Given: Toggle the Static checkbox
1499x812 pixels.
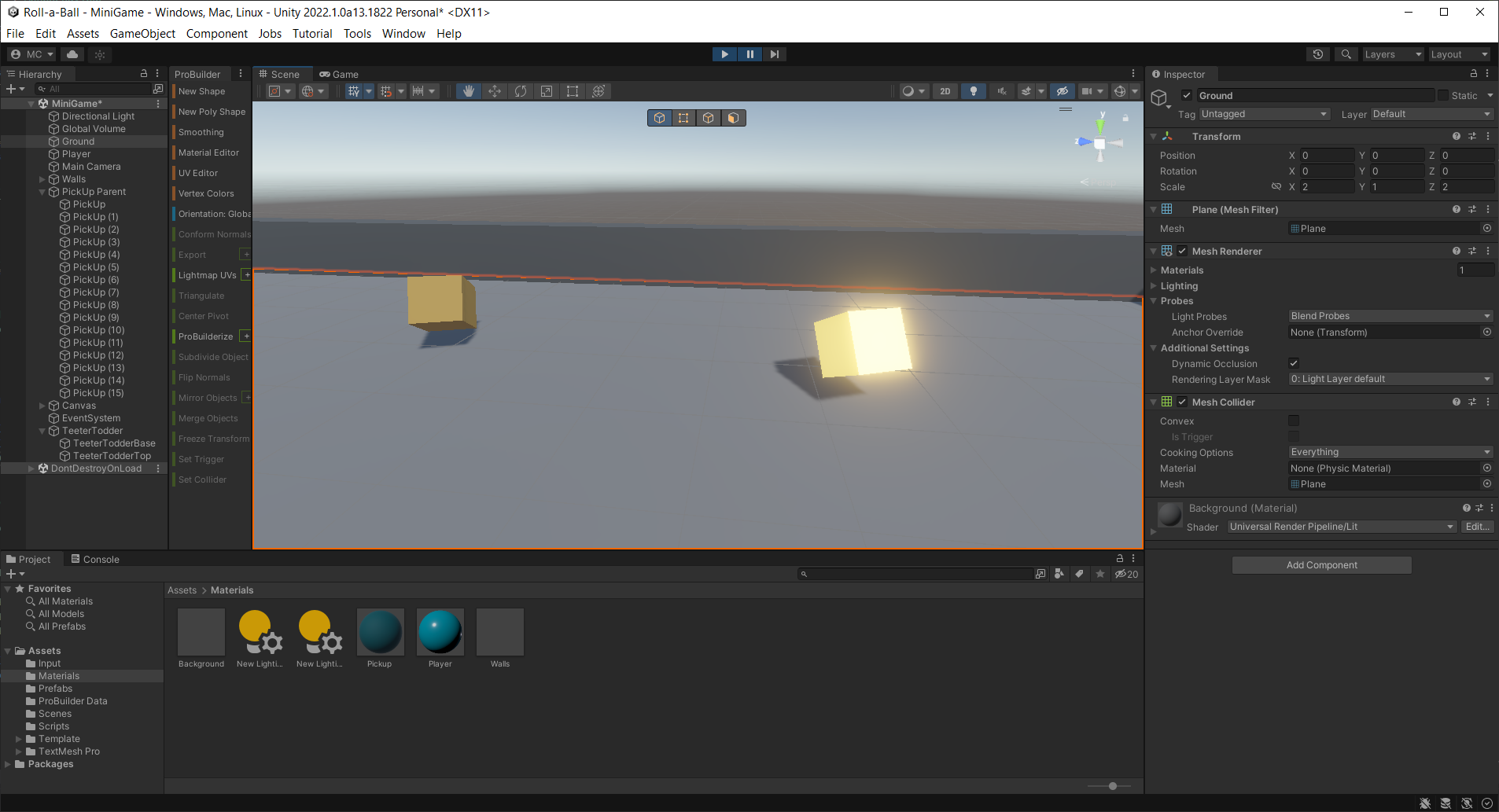Looking at the screenshot, I should [1443, 95].
